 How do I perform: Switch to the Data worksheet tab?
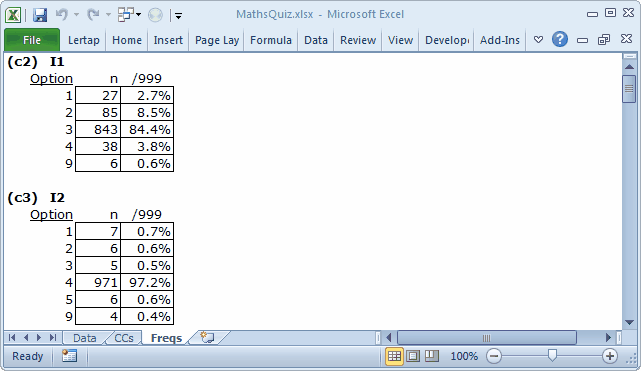pos(85,338)
